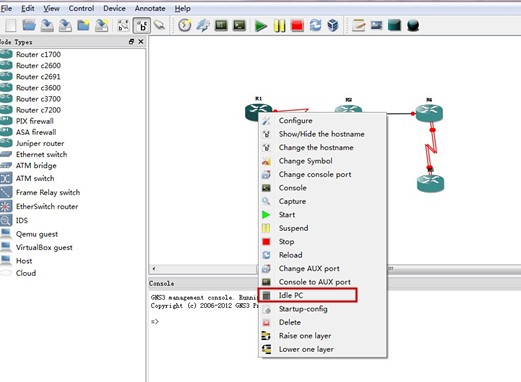Select Change the hostname menu entry
Image resolution: width=521 pixels, height=382 pixels.
[322, 147]
